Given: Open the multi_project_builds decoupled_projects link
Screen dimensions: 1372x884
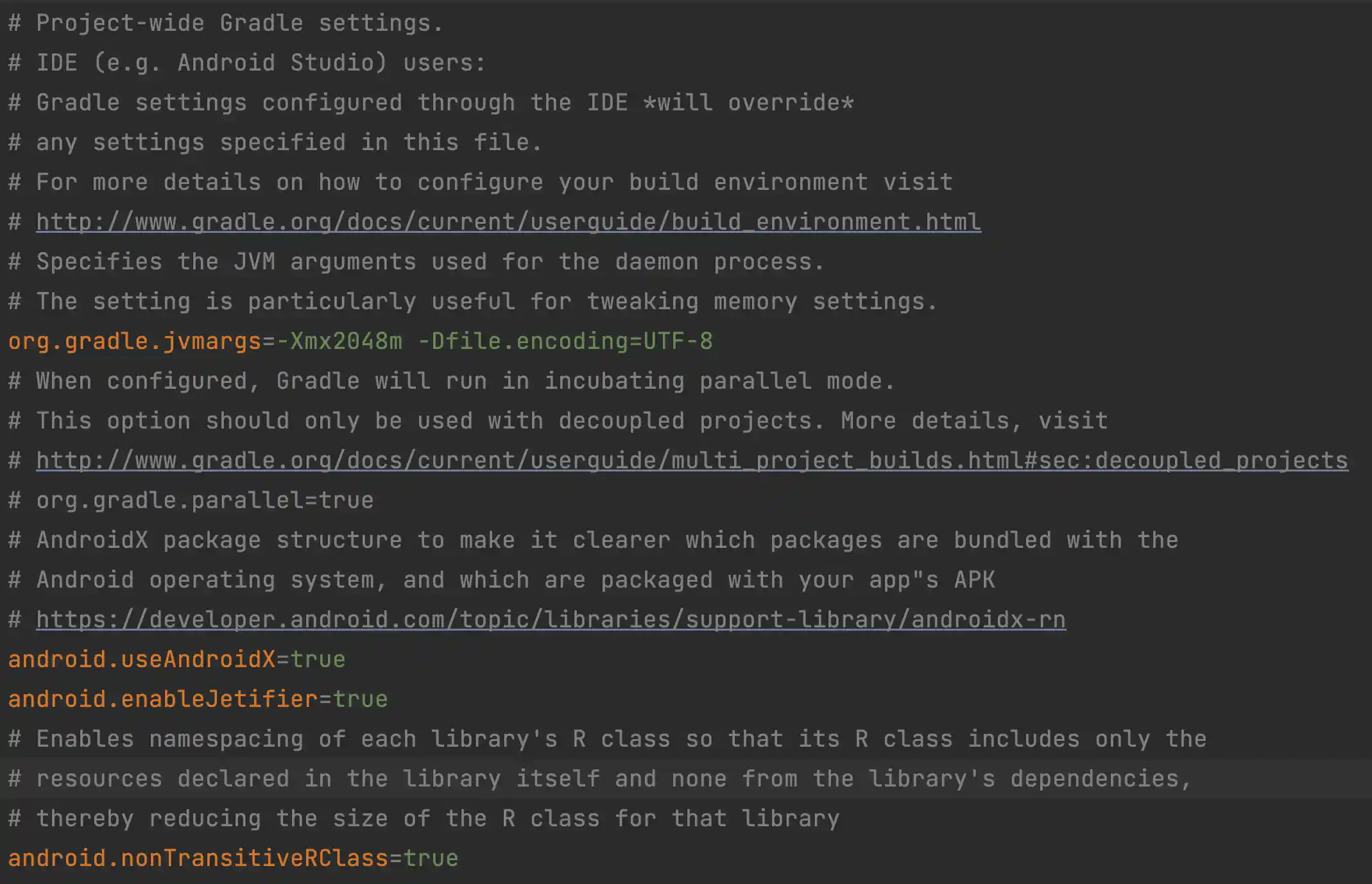Looking at the screenshot, I should pos(692,461).
